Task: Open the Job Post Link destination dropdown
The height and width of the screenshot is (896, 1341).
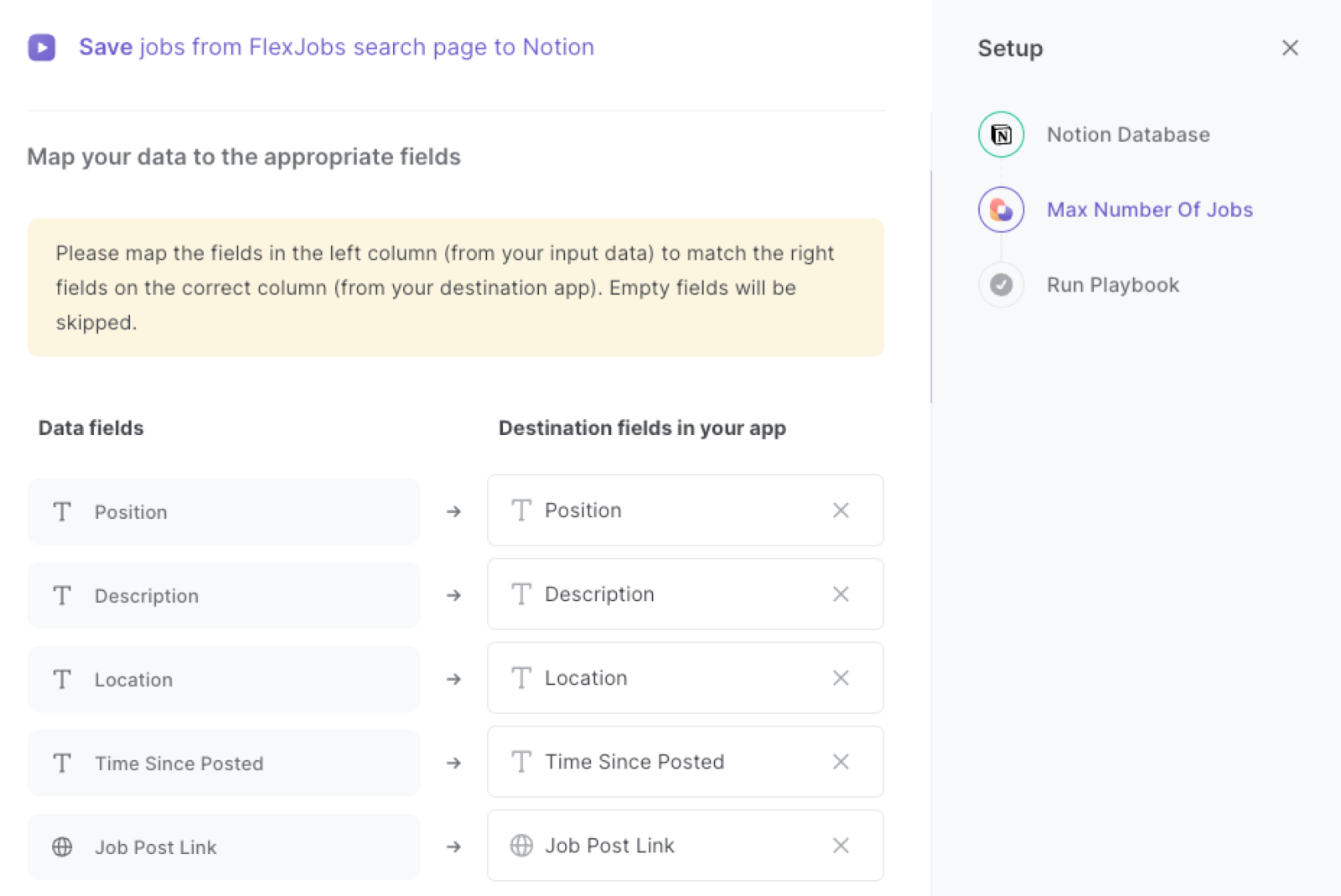Action: (x=685, y=846)
